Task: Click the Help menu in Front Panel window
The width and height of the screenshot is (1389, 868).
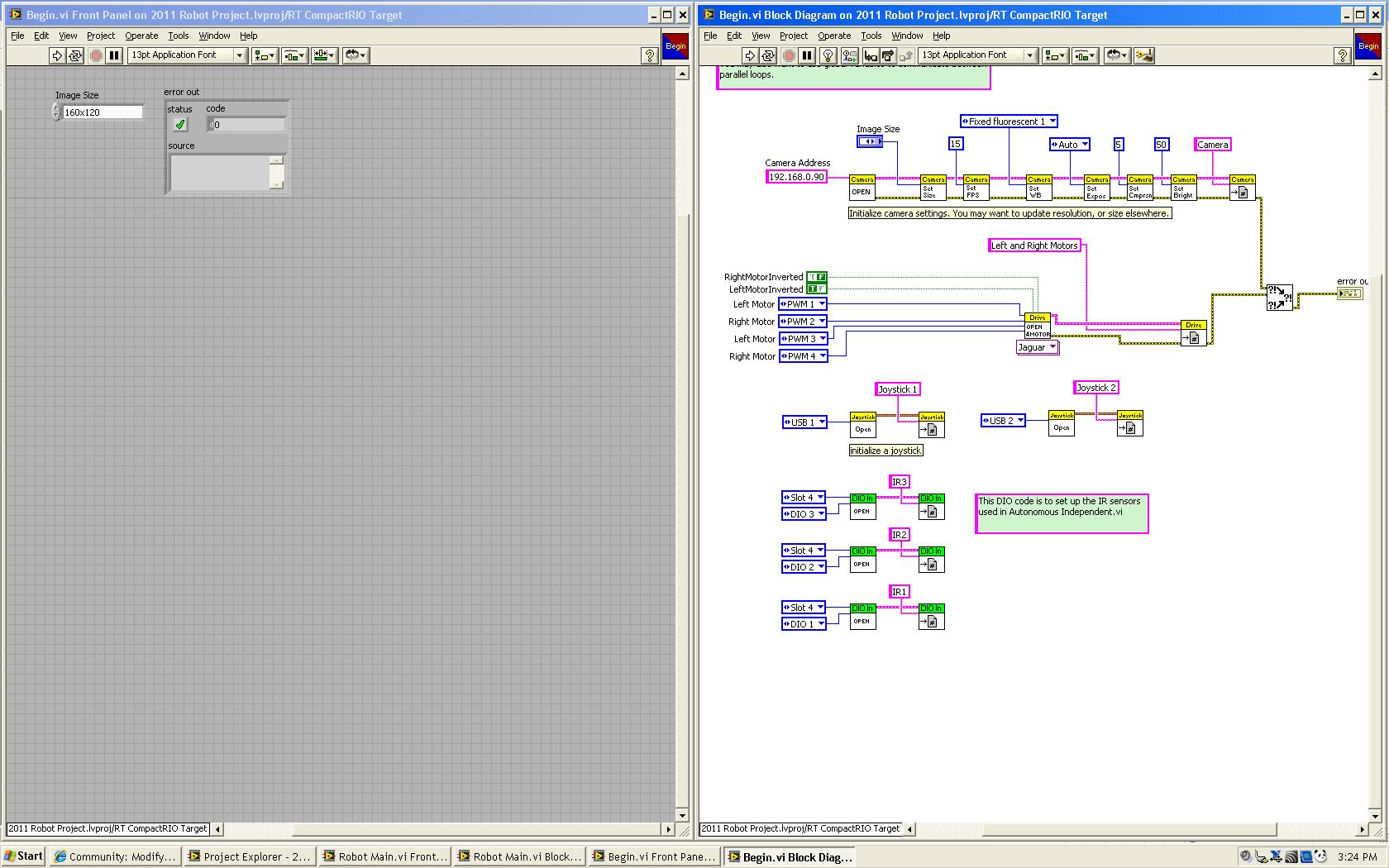Action: [x=249, y=36]
